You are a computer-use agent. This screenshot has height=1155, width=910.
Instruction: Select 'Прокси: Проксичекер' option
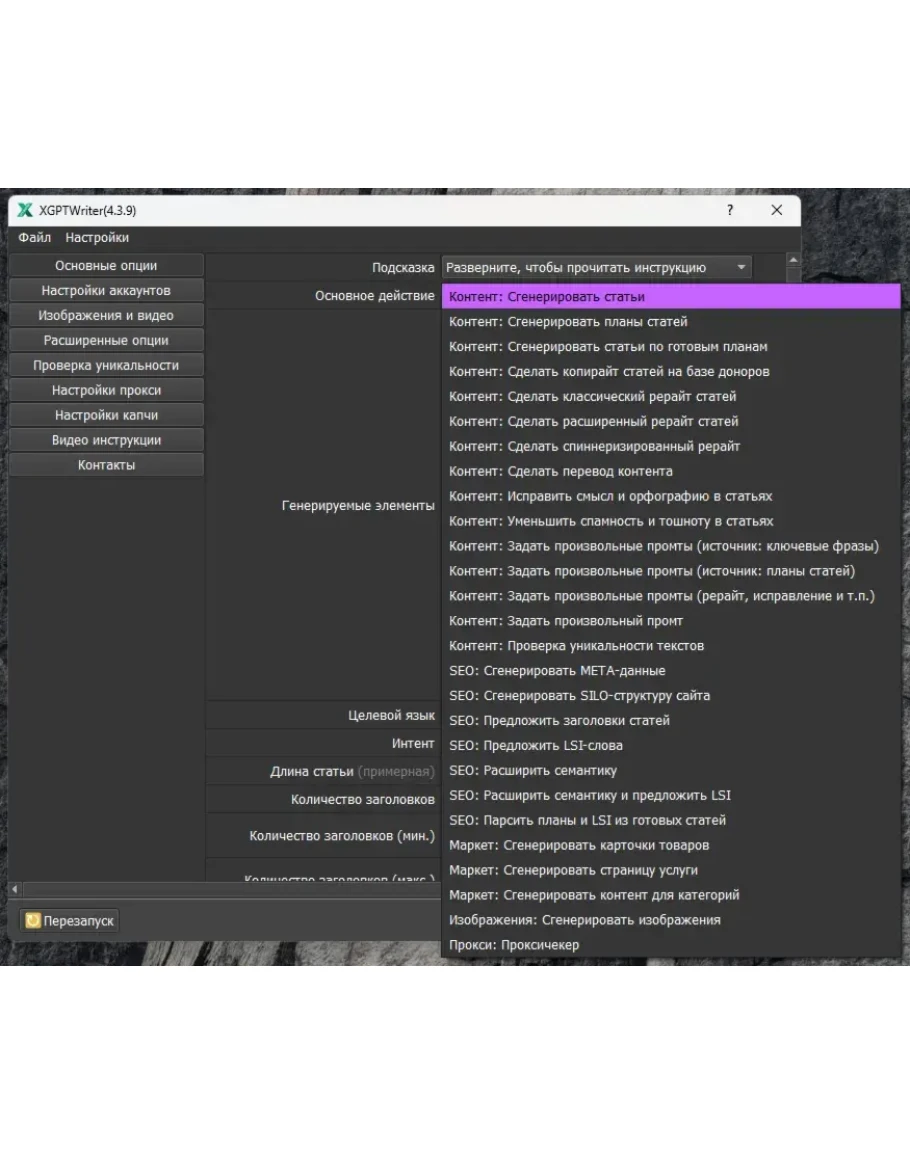[x=671, y=945]
